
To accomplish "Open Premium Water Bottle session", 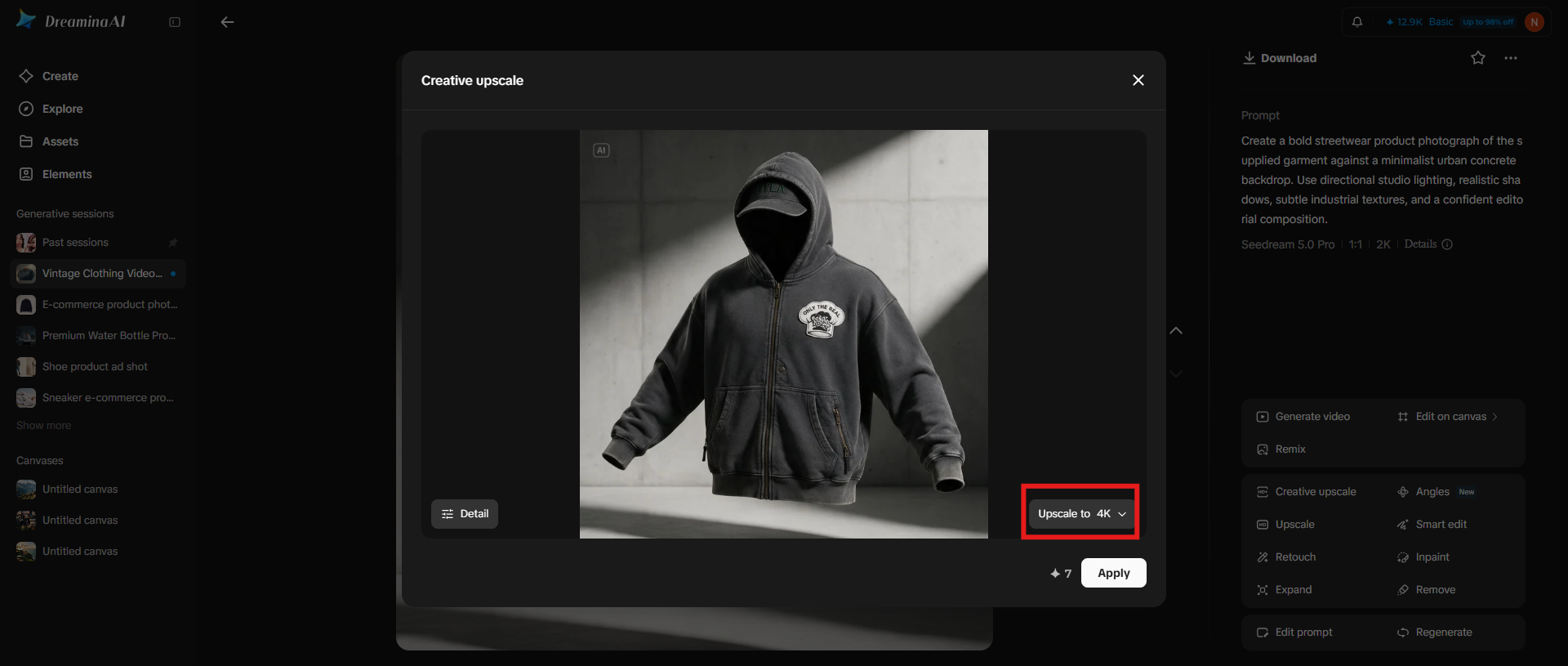I will (x=98, y=336).
